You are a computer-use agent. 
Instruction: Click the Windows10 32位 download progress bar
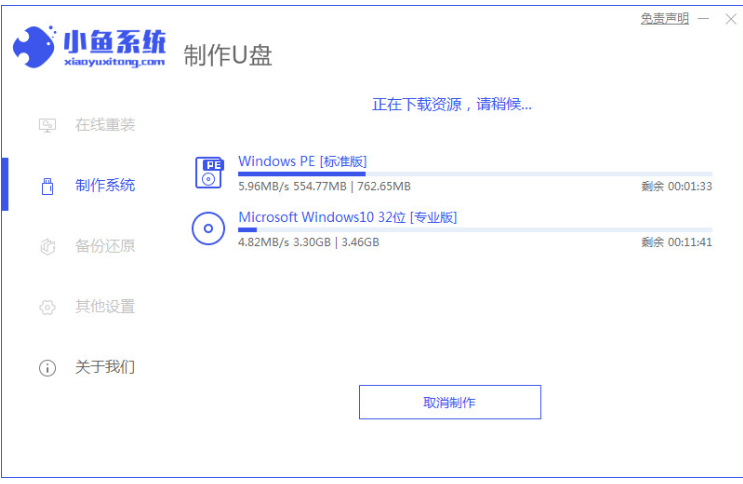(x=475, y=230)
